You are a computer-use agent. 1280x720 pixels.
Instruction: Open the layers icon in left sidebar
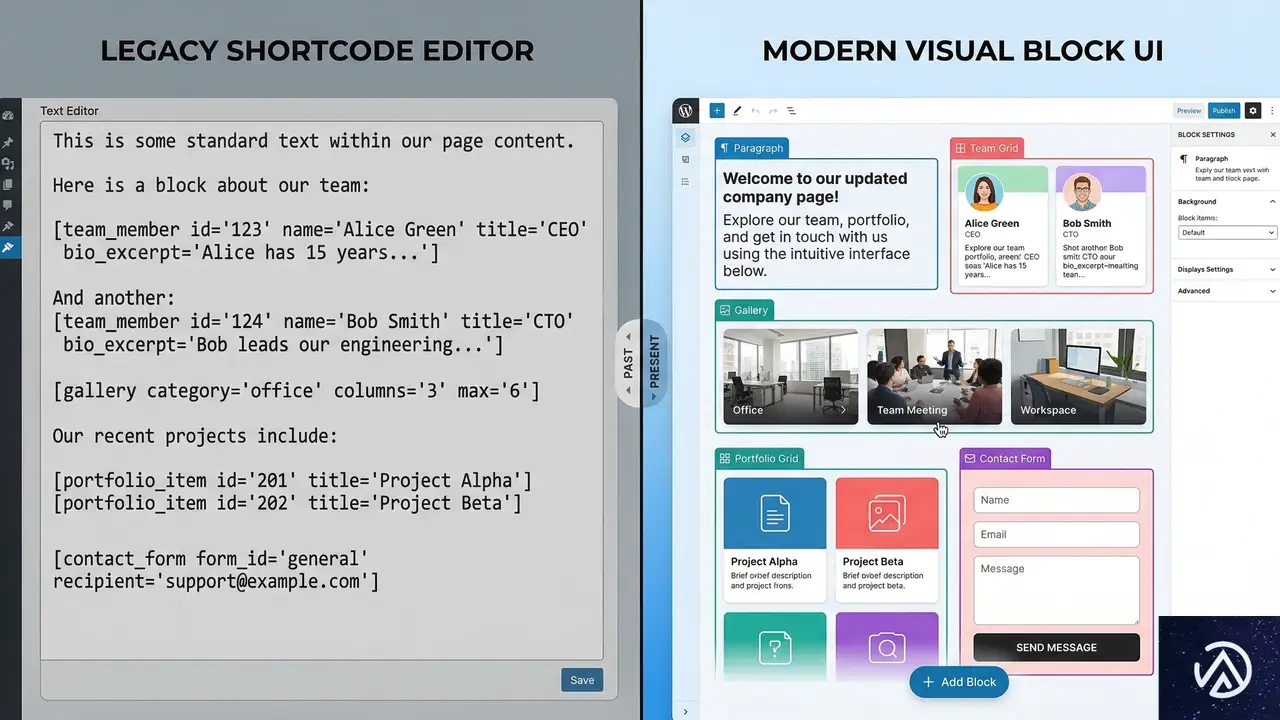click(685, 138)
